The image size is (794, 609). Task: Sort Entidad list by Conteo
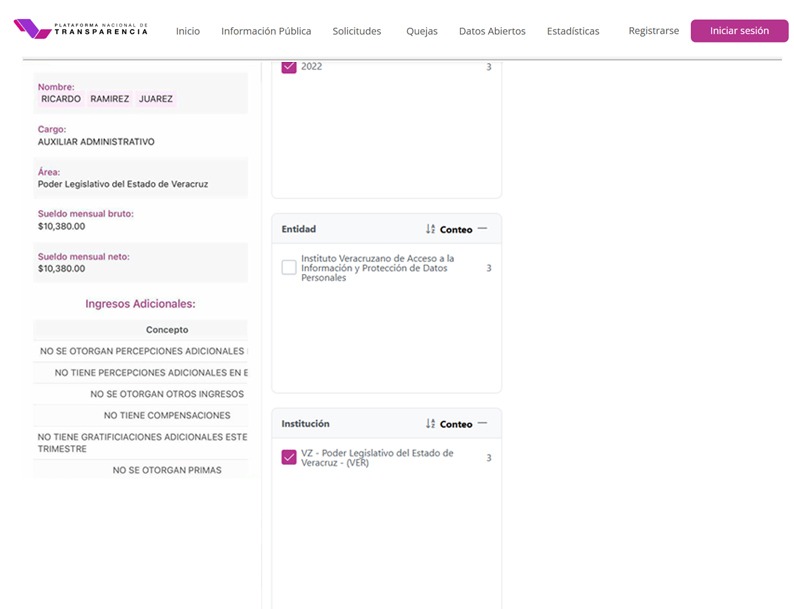point(456,230)
